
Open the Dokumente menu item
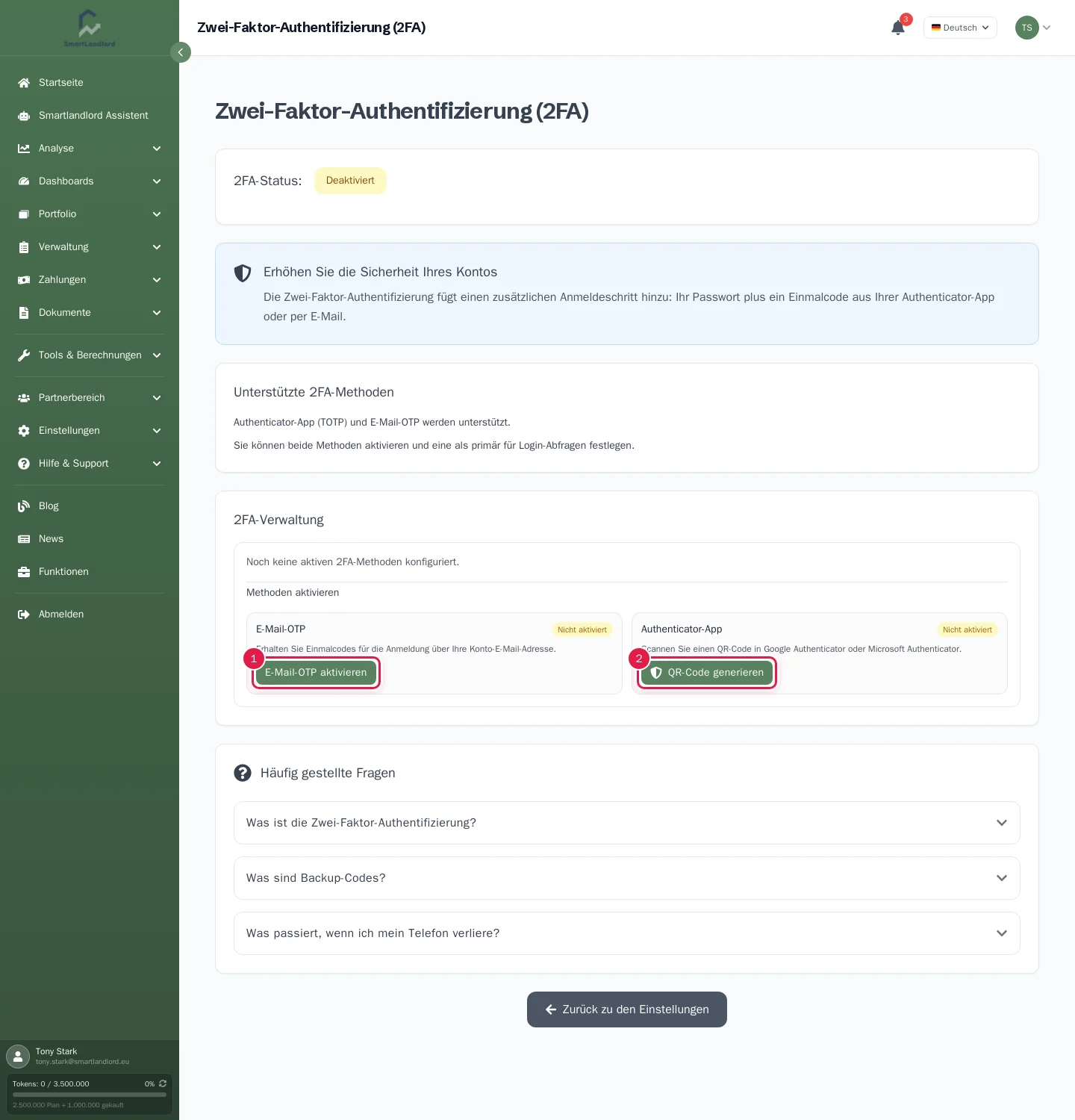coord(90,313)
